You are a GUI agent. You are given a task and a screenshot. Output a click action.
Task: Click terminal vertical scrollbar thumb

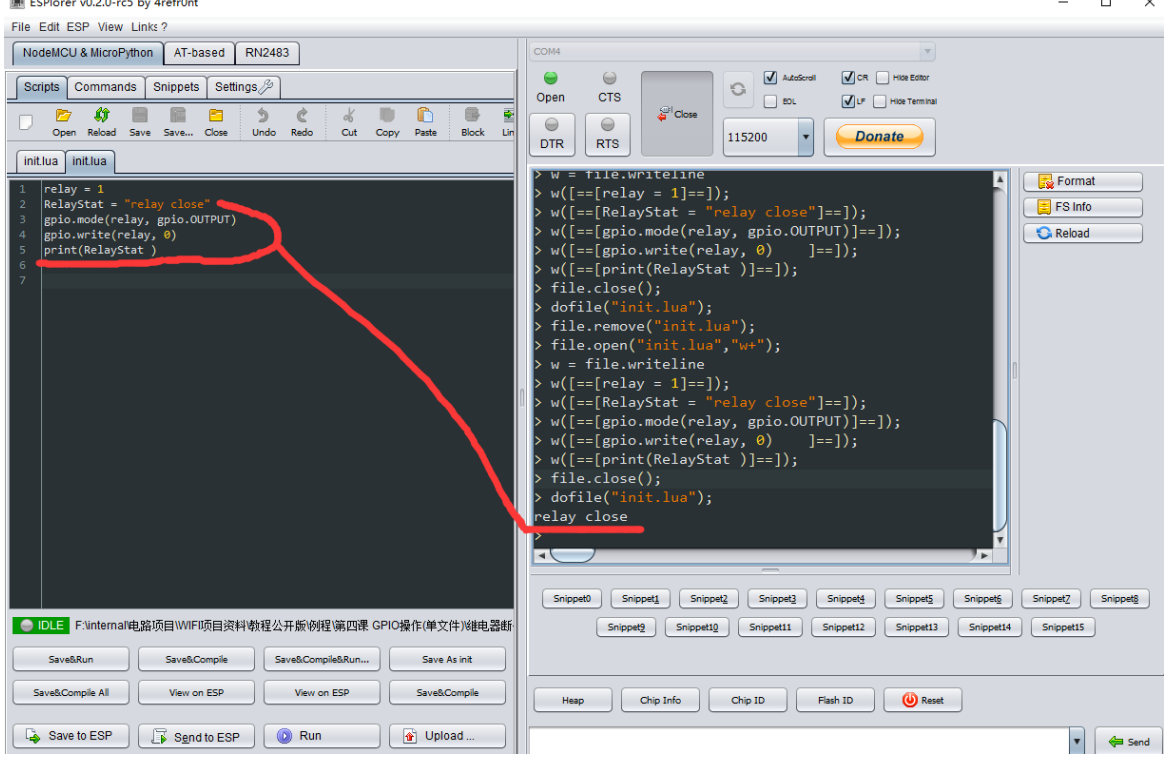click(1000, 476)
